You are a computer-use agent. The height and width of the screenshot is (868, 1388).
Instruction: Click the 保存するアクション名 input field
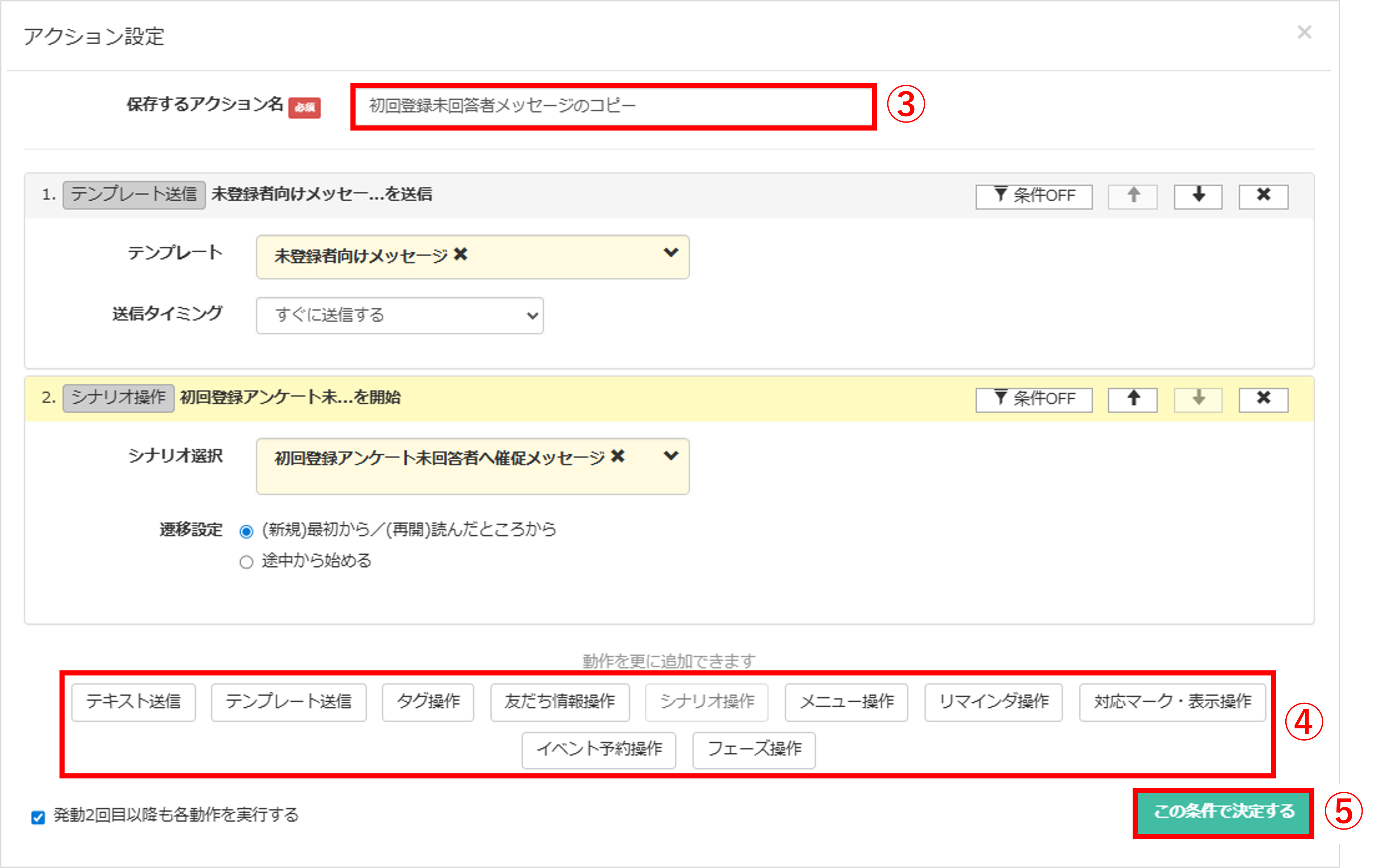613,106
